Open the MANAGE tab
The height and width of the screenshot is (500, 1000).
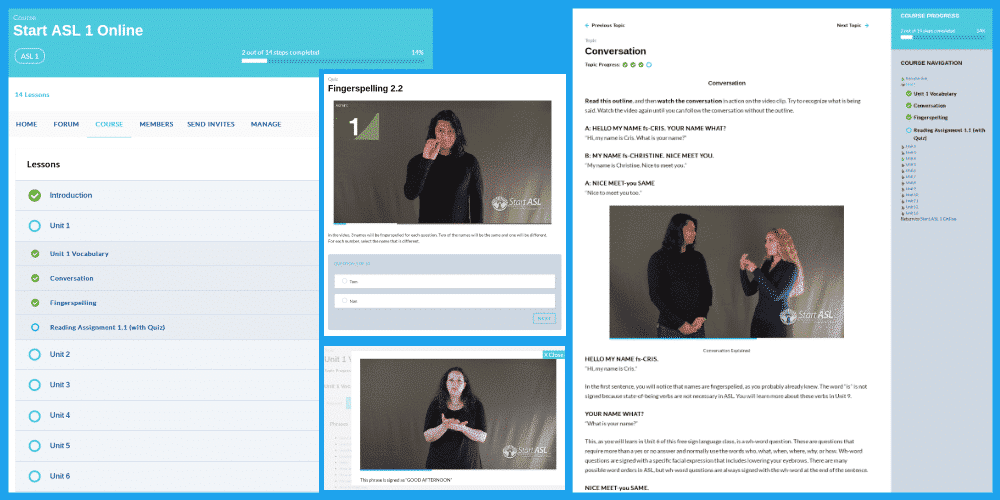point(266,124)
